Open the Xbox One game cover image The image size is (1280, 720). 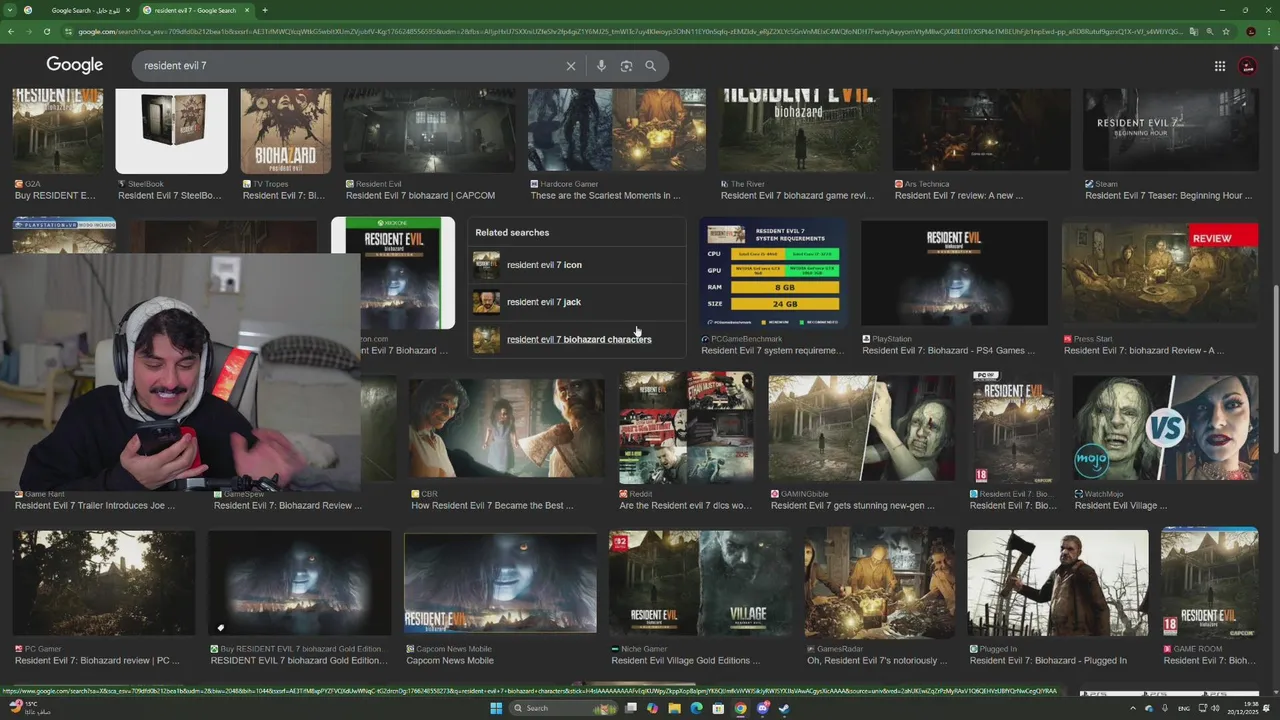point(393,273)
